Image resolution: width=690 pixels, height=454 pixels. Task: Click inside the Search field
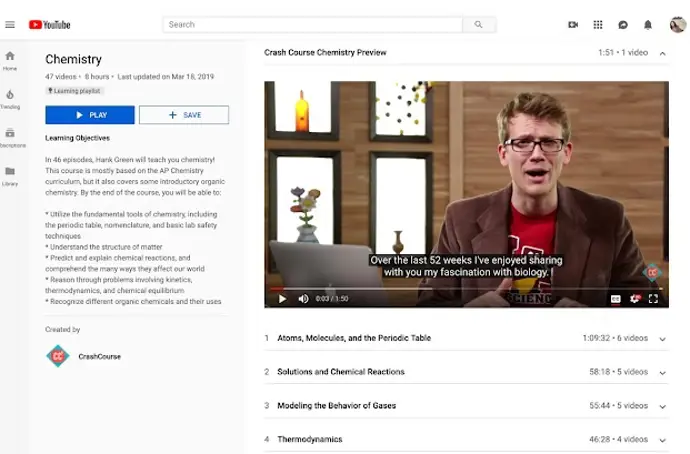click(x=312, y=25)
